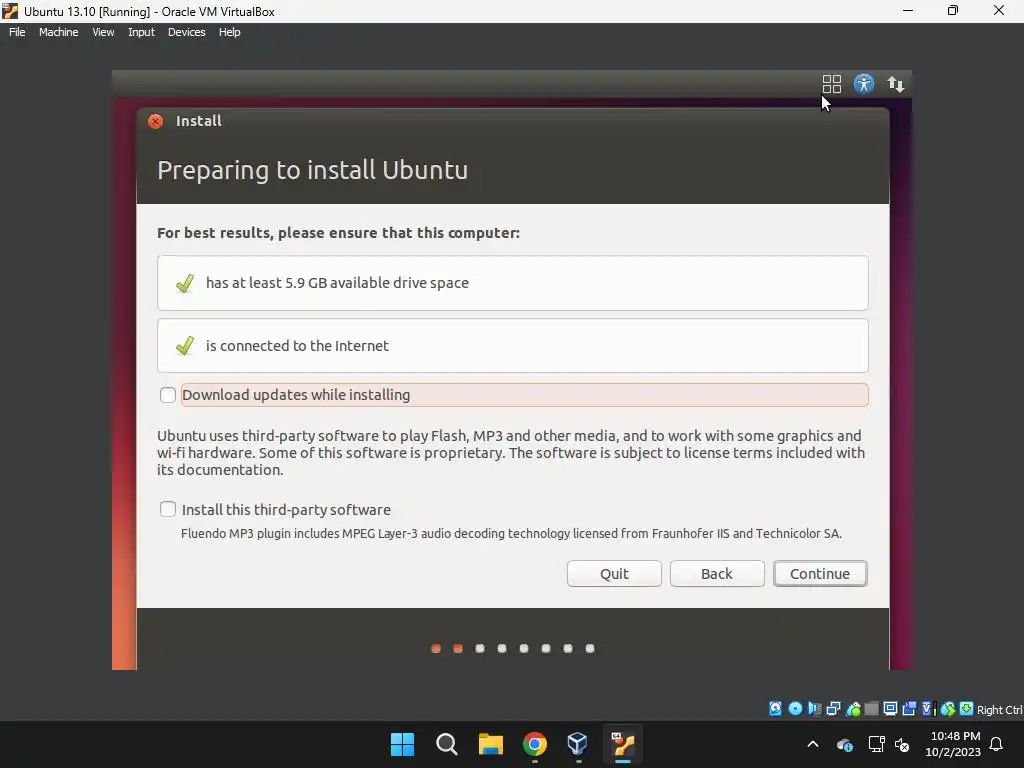Image resolution: width=1024 pixels, height=768 pixels.
Task: Click the USB devices status icon
Action: pos(853,709)
